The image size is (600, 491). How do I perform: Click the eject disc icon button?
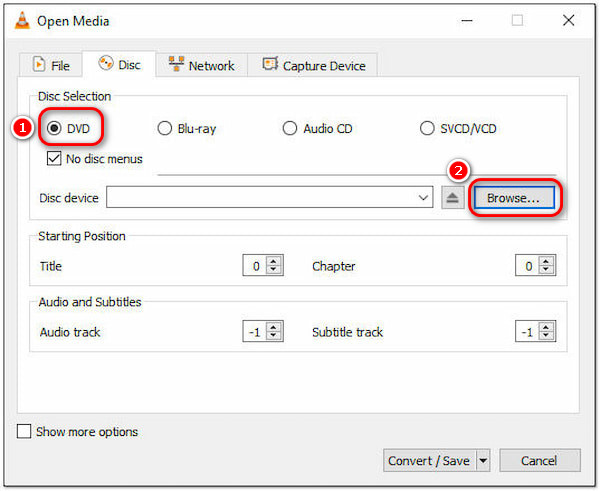click(452, 198)
